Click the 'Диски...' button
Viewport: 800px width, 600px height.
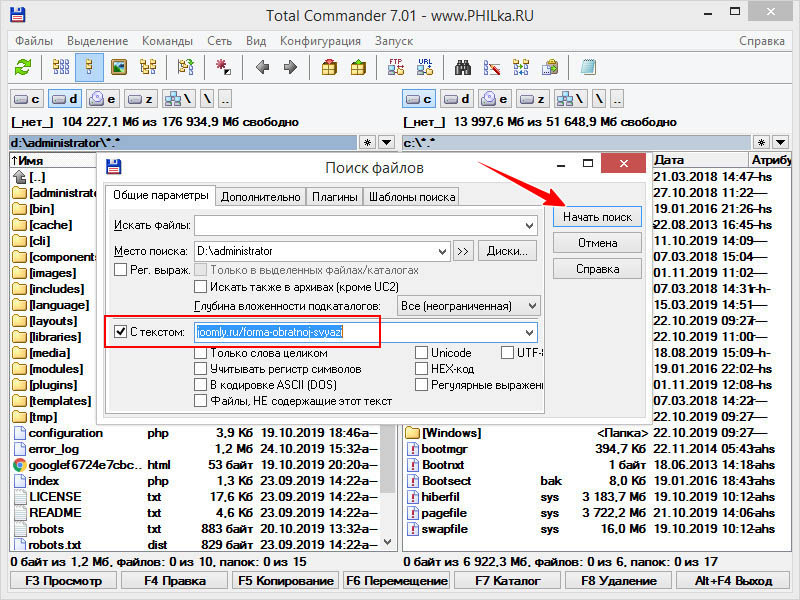(x=507, y=251)
